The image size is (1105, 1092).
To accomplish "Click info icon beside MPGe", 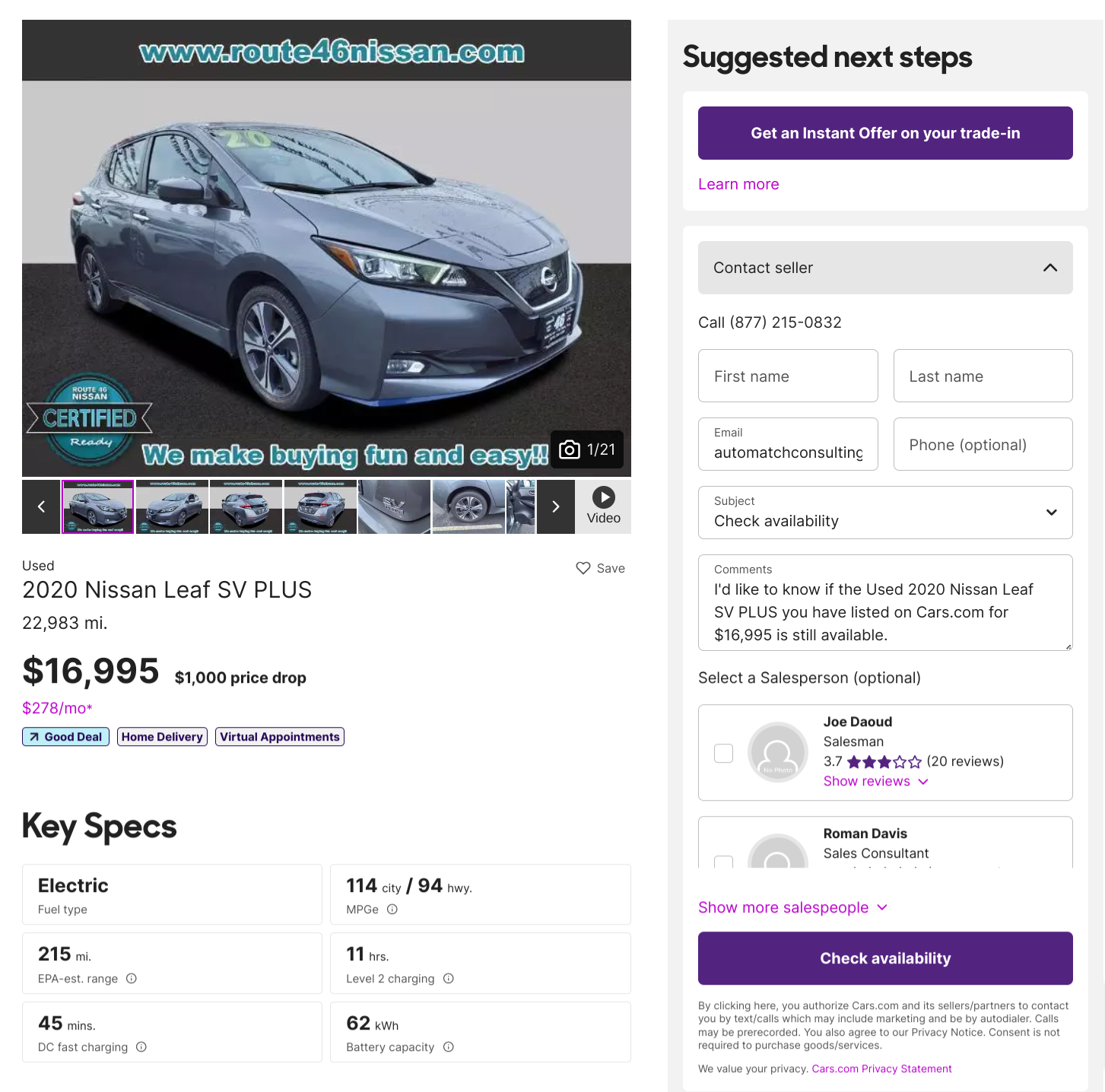I will click(x=392, y=909).
